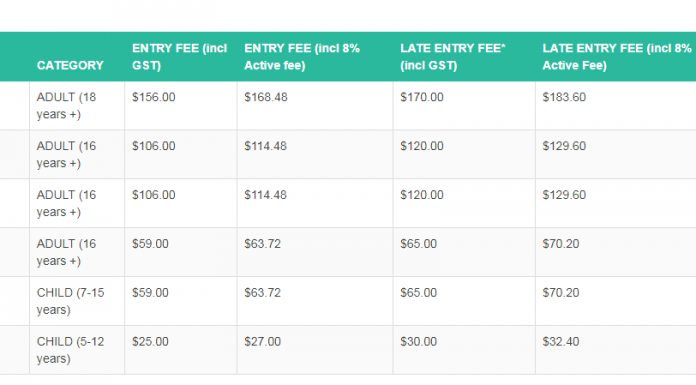The width and height of the screenshot is (696, 385).
Task: Click the ENTRY FEE (incl GST) header
Action: (x=181, y=56)
